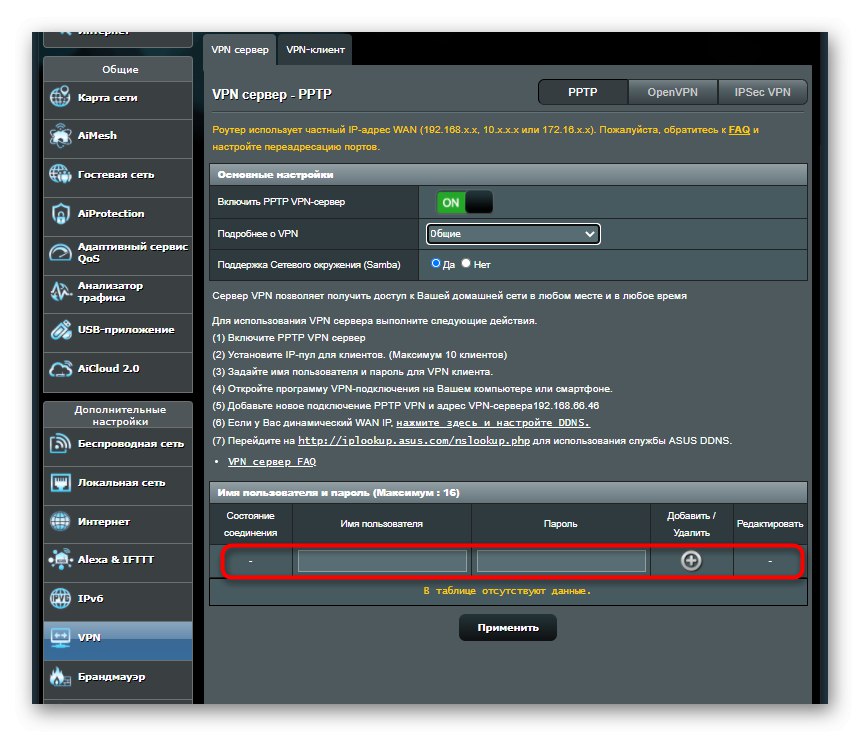
Task: Click the VPN monitor icon in sidebar
Action: (60, 637)
